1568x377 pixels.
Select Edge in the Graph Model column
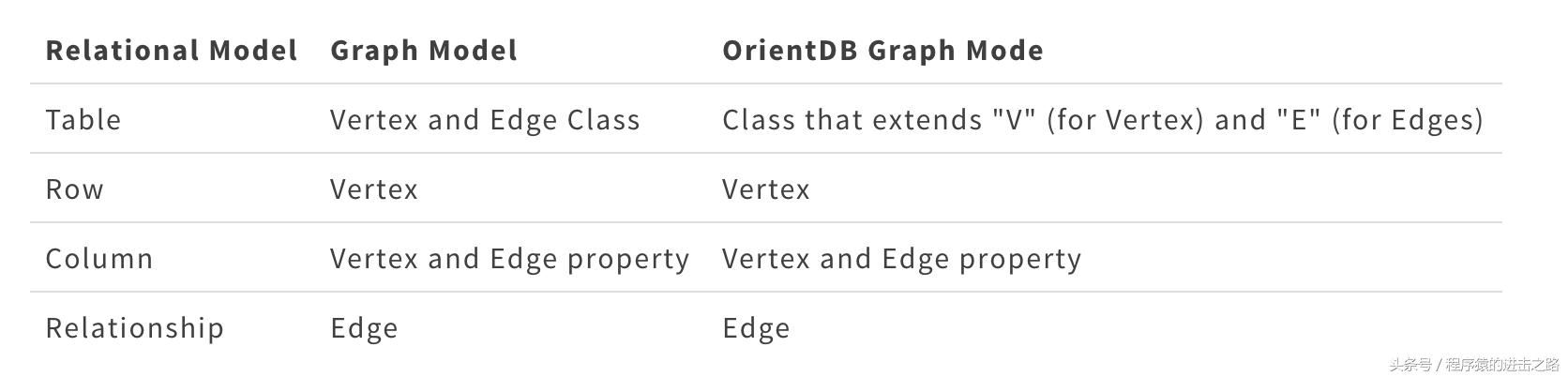point(365,328)
